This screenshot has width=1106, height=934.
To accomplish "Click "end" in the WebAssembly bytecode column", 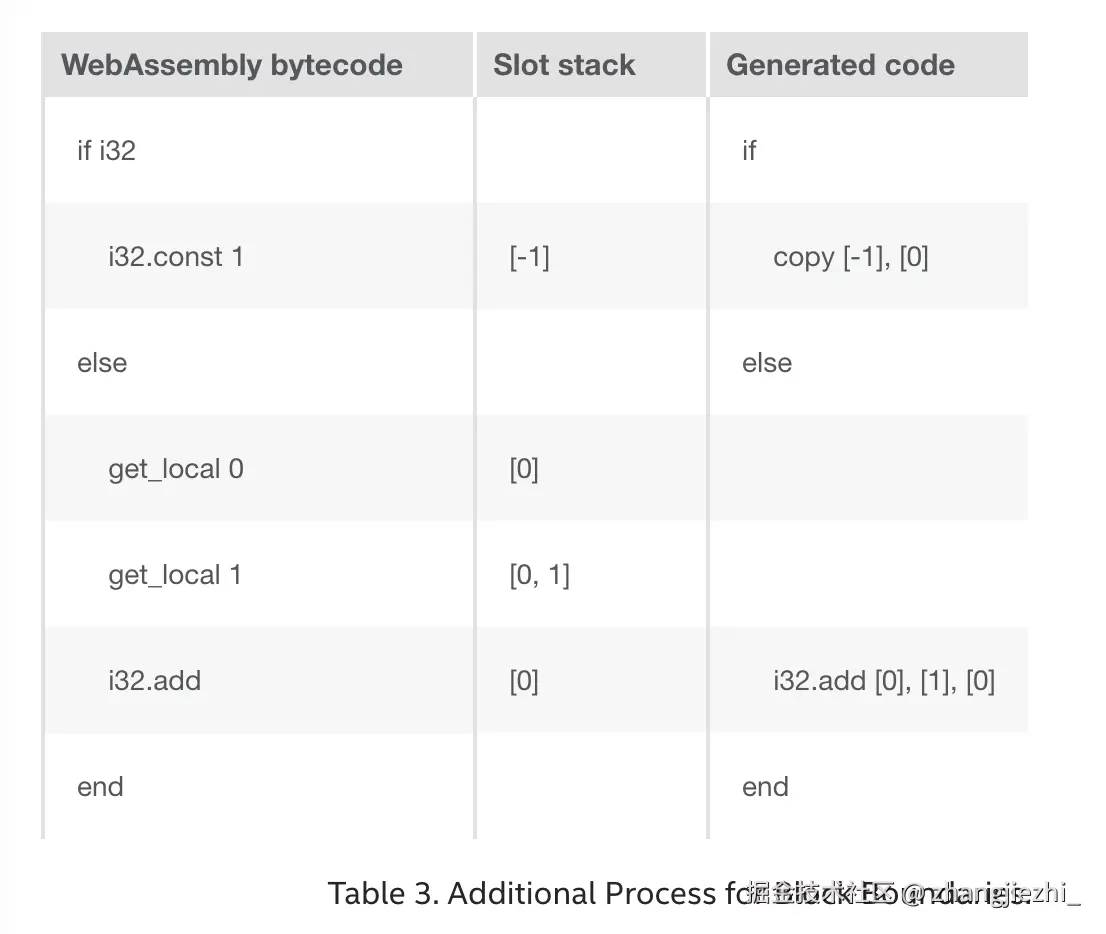I will tap(100, 787).
